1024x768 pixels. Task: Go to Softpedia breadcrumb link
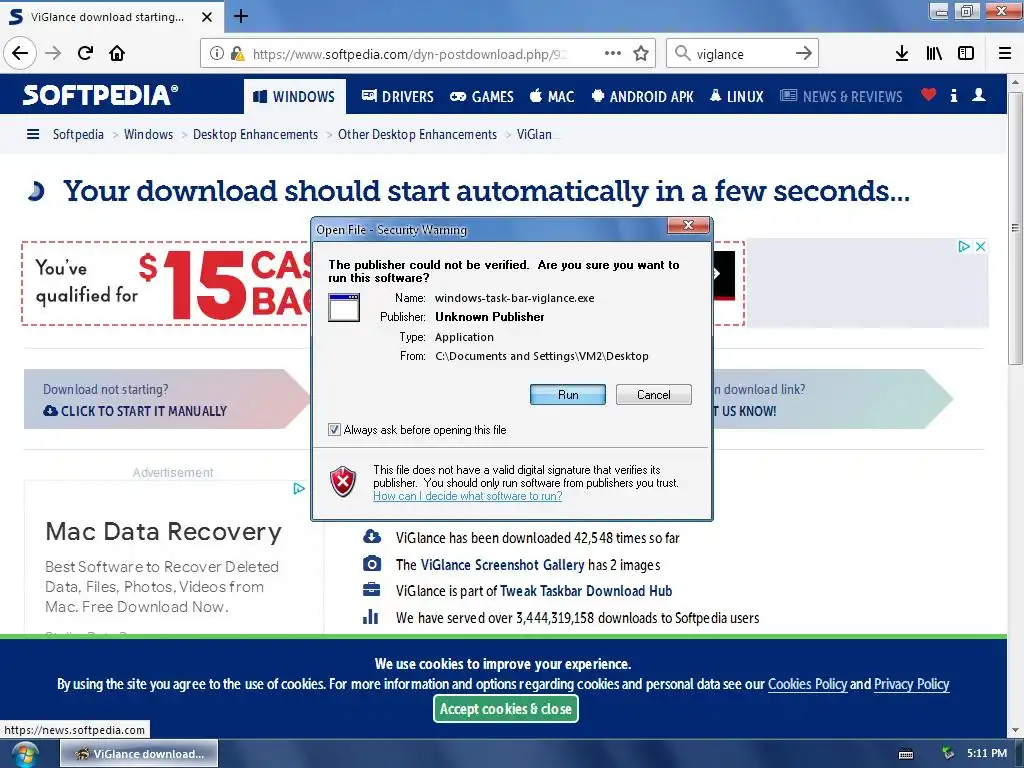(x=78, y=135)
